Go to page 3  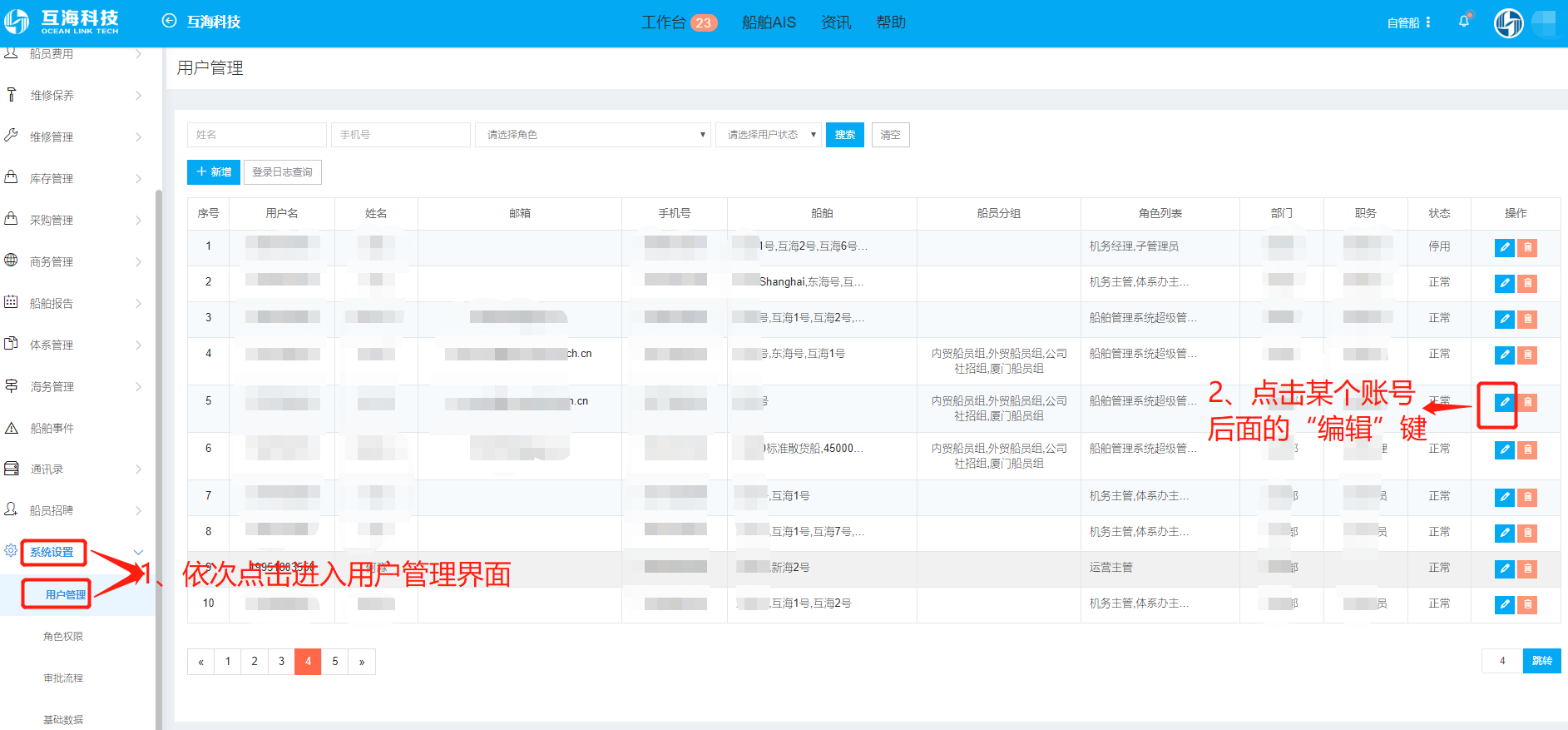click(281, 662)
